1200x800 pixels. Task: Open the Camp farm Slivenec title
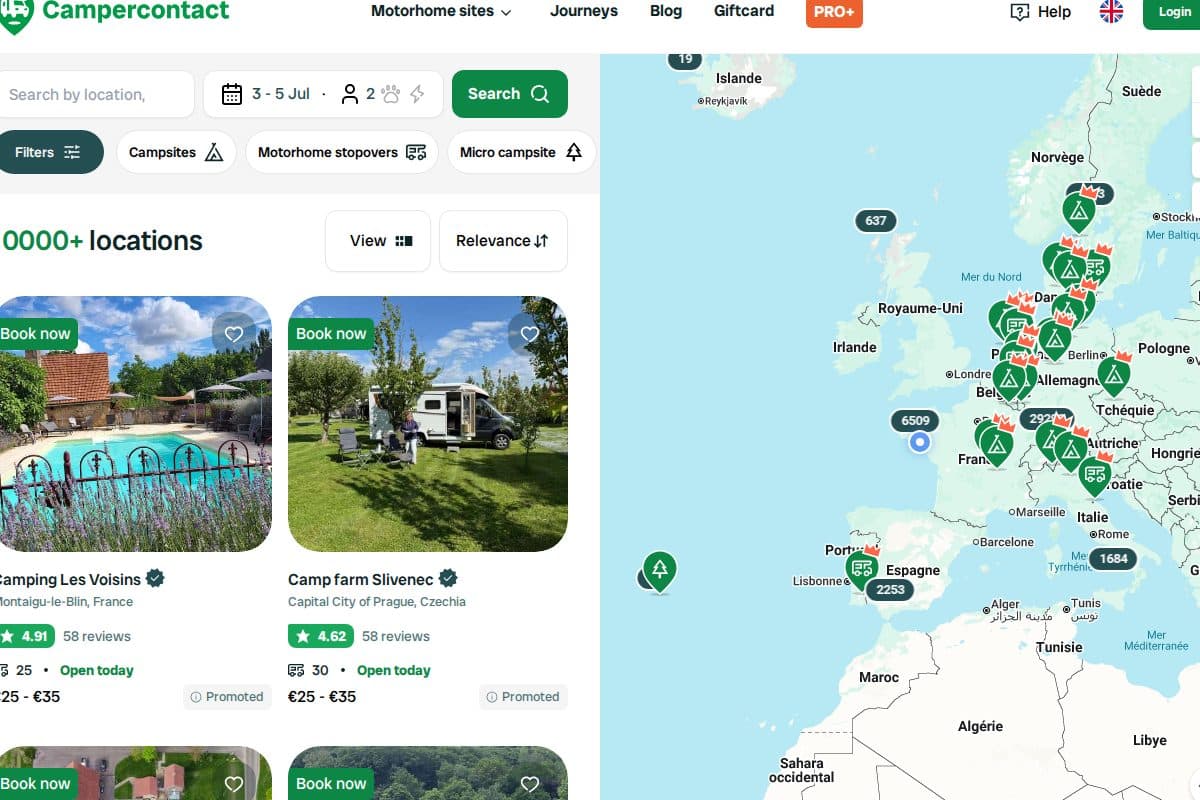click(361, 579)
